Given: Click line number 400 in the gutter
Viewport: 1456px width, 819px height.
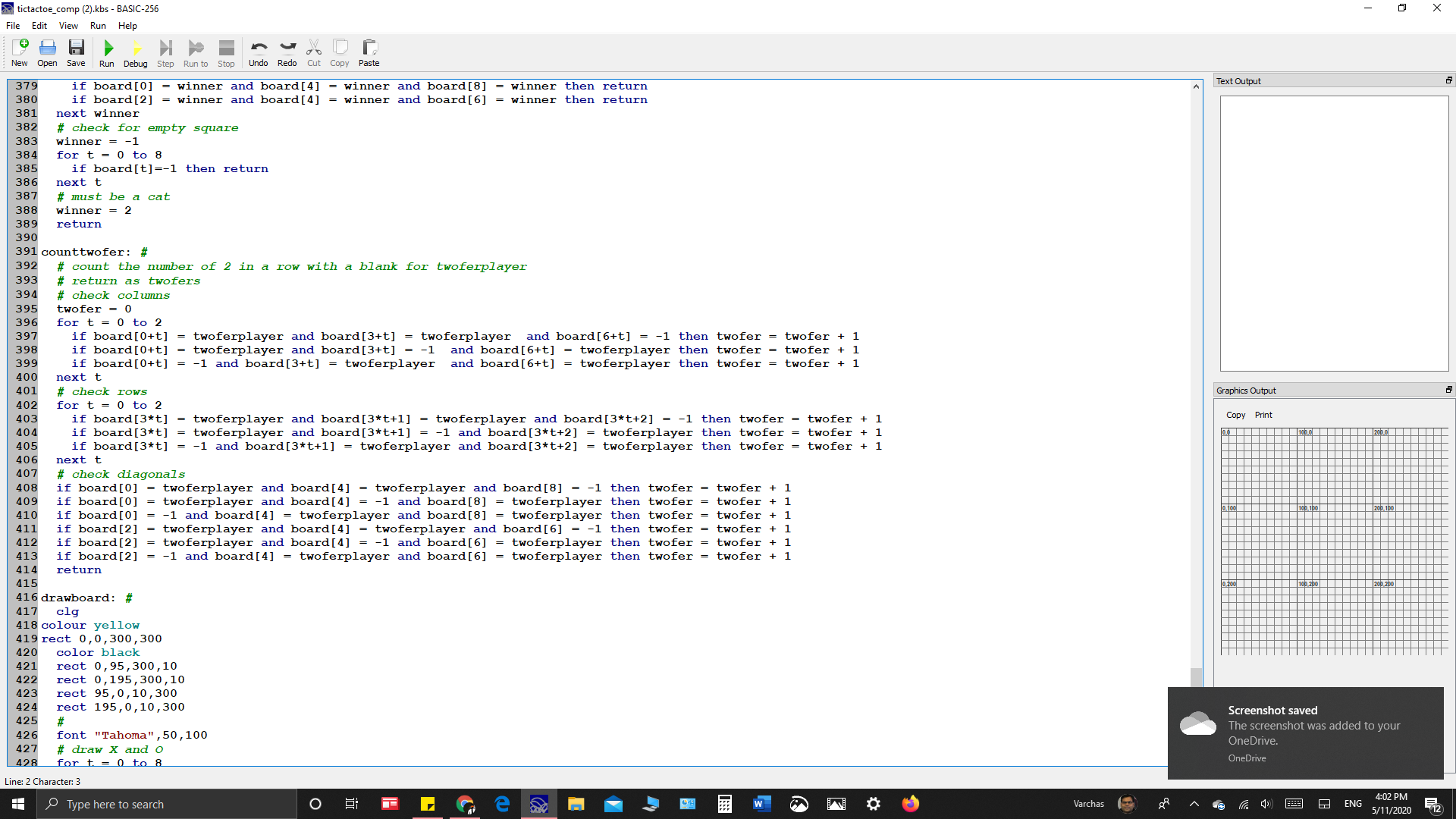Looking at the screenshot, I should click(27, 377).
